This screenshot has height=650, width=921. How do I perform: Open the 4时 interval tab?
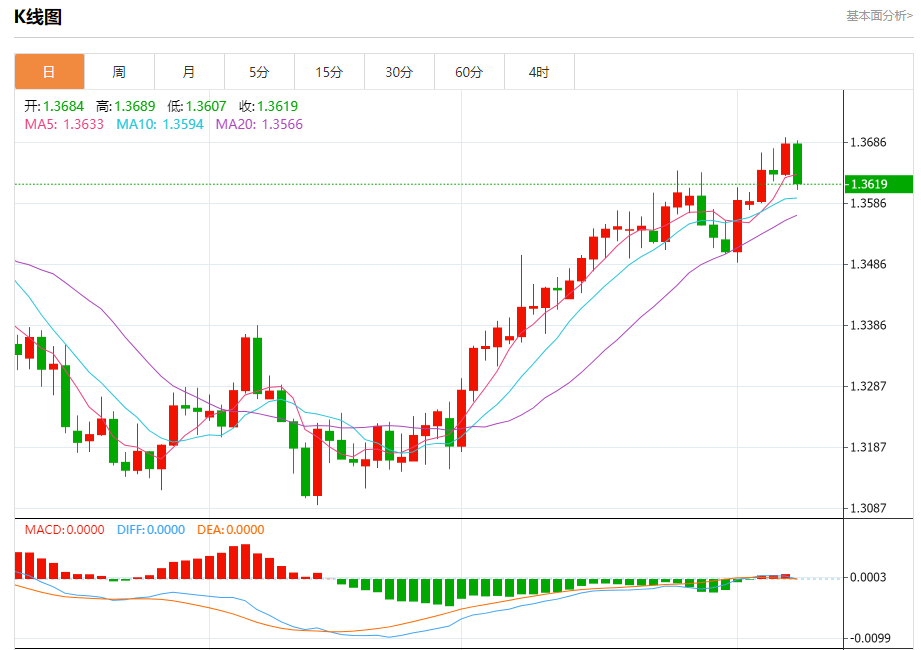tap(539, 72)
